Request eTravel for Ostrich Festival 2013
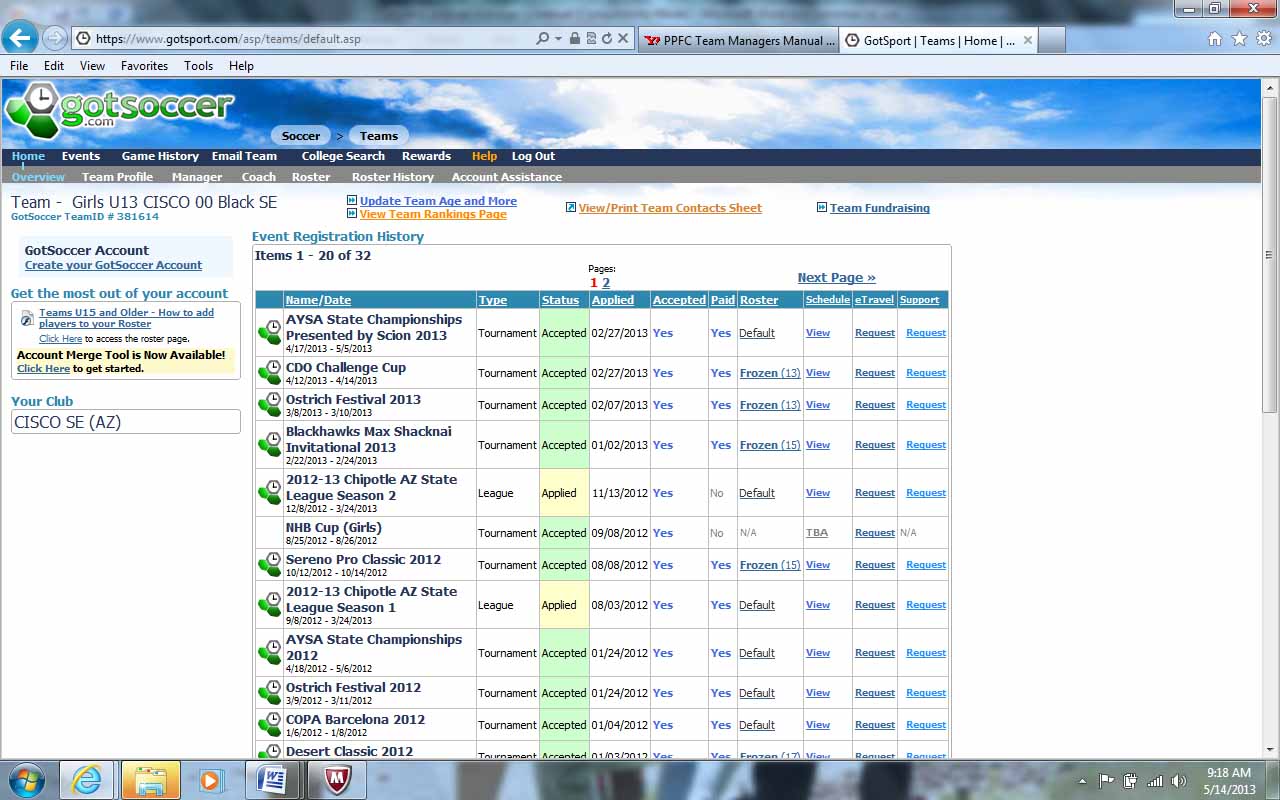This screenshot has height=800, width=1280. (875, 405)
